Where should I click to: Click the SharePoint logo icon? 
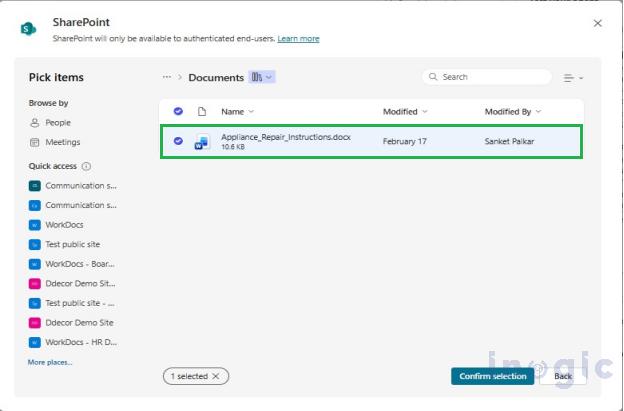click(x=28, y=29)
